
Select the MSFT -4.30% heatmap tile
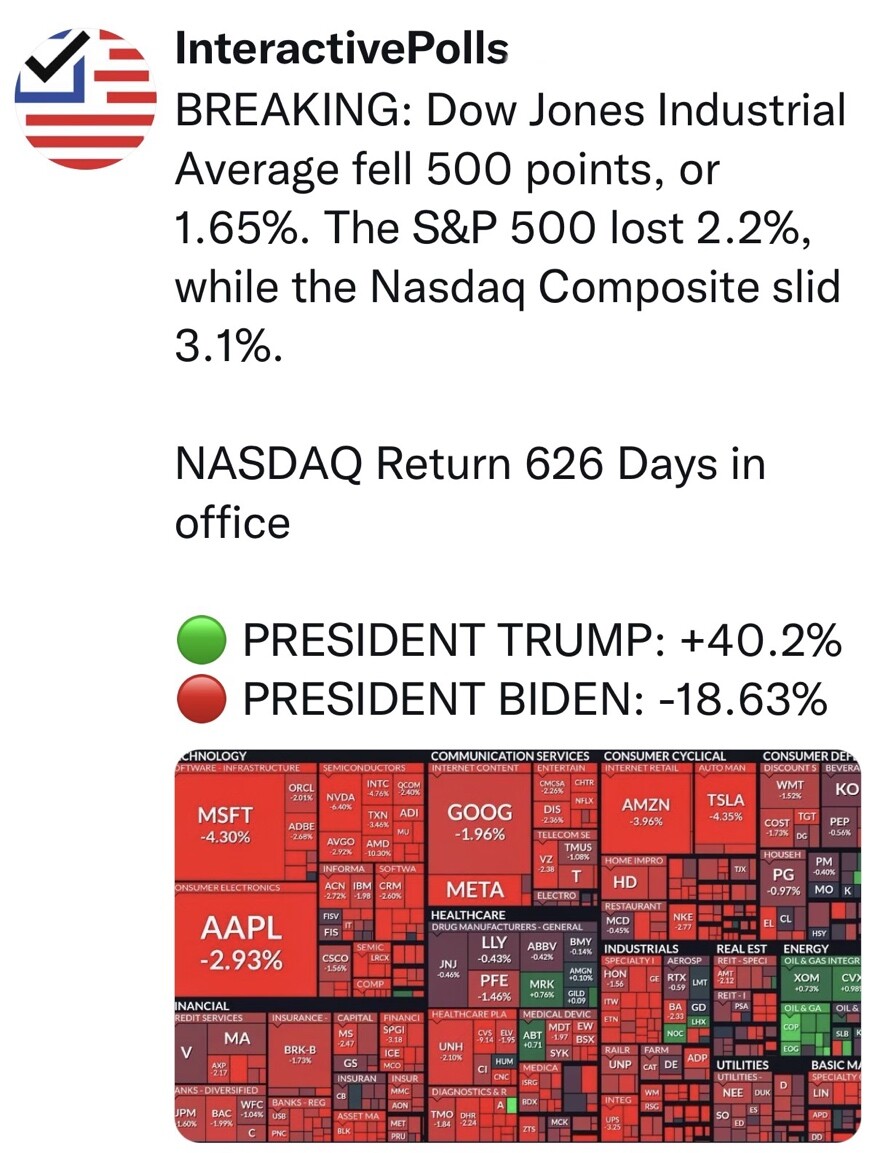229,826
